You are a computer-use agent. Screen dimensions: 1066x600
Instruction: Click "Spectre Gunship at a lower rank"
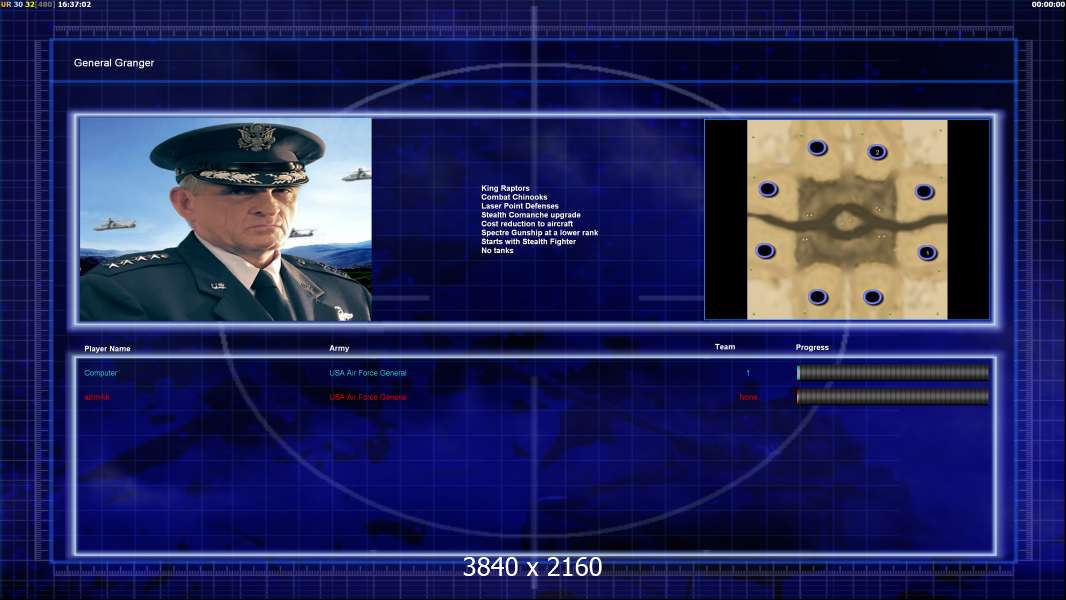click(540, 232)
